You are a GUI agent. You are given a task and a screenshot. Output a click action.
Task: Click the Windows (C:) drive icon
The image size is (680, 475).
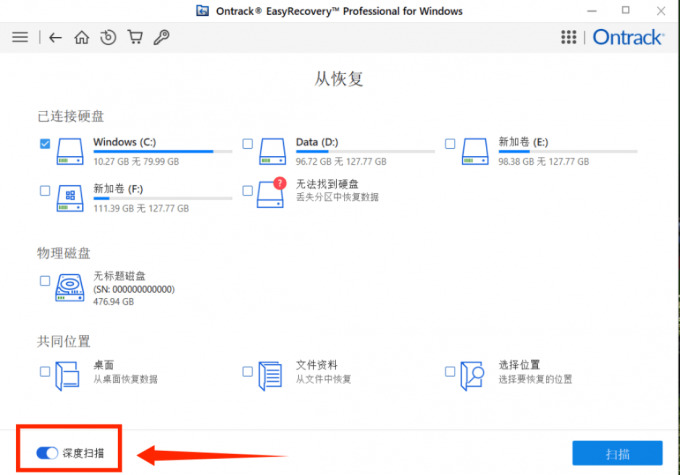(x=70, y=151)
